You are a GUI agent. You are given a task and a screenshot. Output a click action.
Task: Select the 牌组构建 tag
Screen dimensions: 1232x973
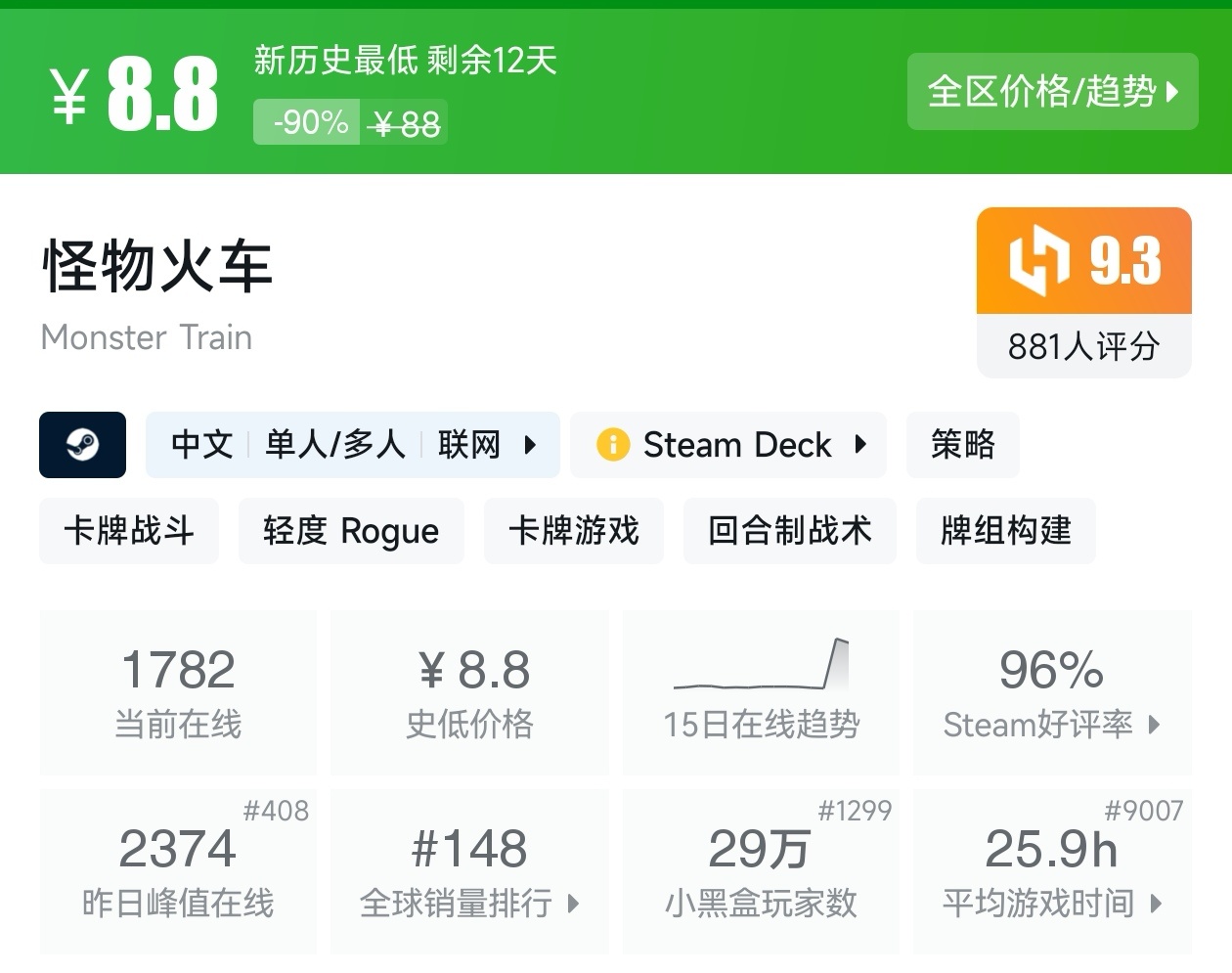1005,531
